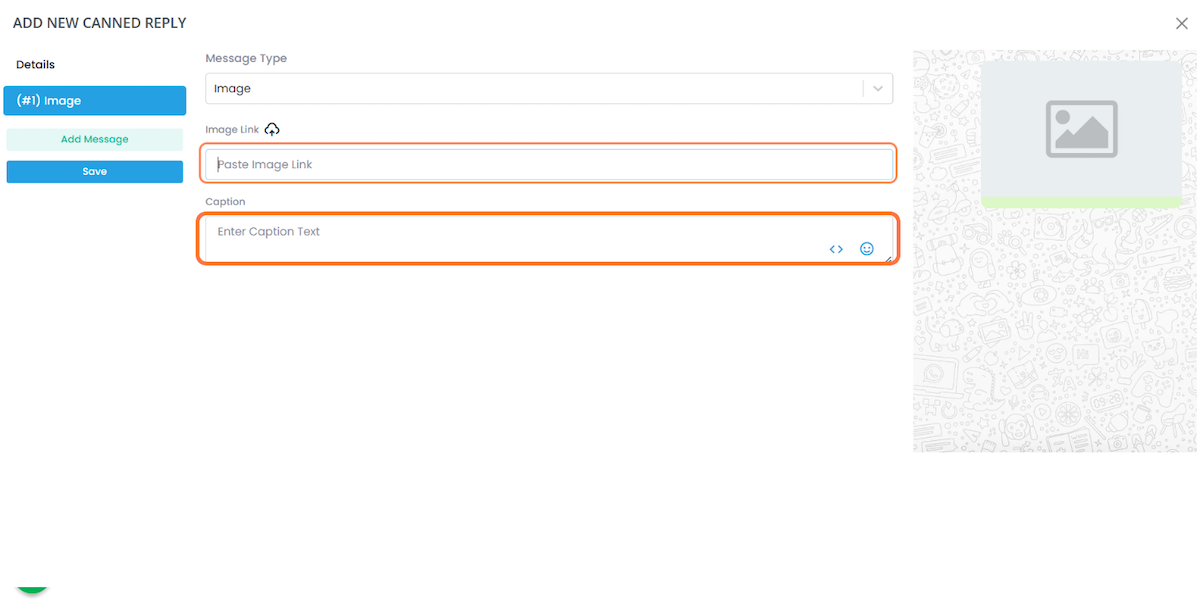The width and height of the screenshot is (1200, 600).
Task: Click the Image Link label text
Action: 232,130
